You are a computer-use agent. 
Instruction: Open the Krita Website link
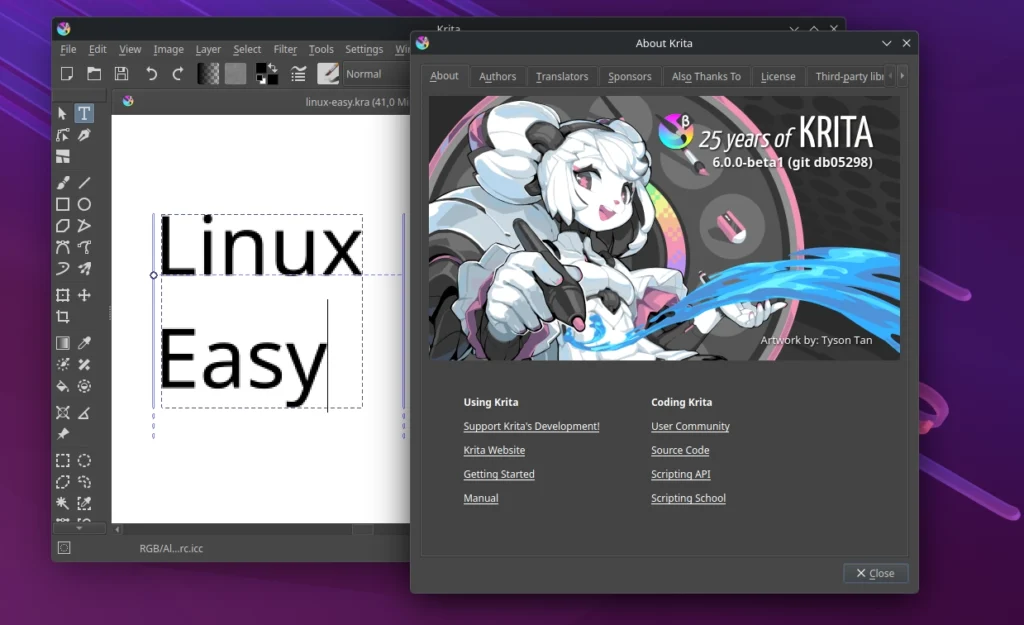(494, 450)
